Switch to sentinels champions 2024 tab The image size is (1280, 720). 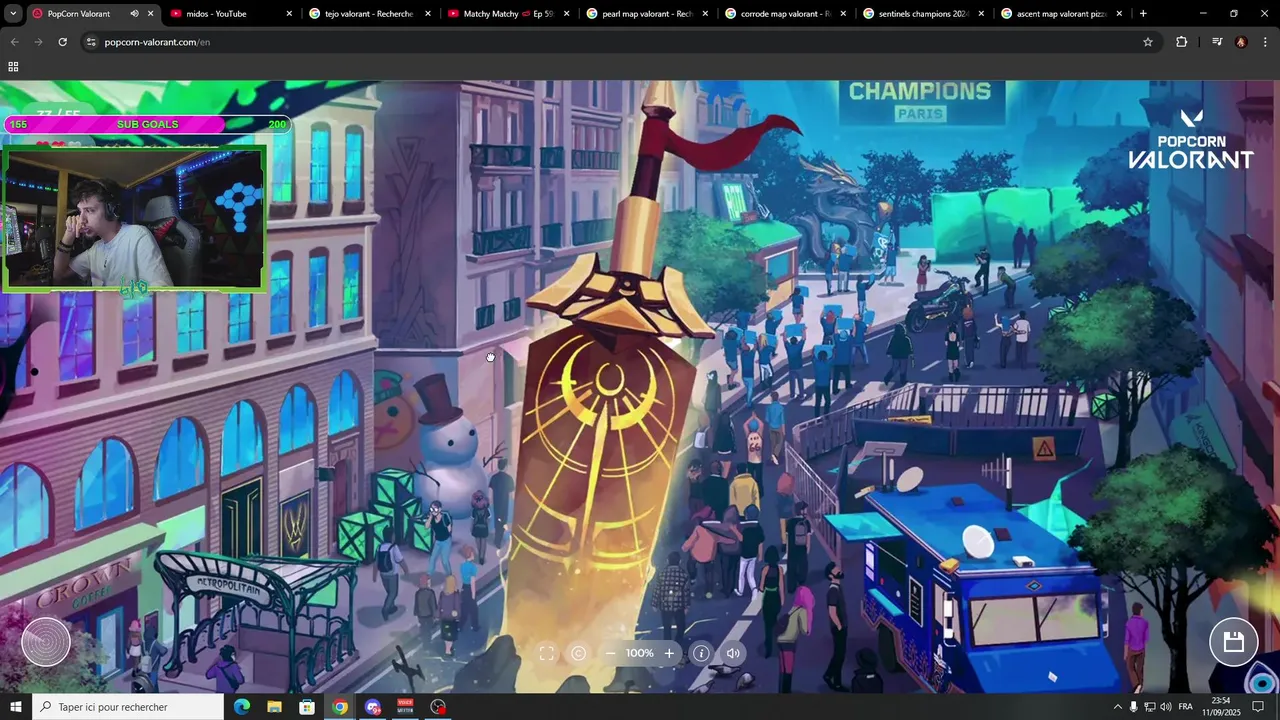[x=924, y=14]
